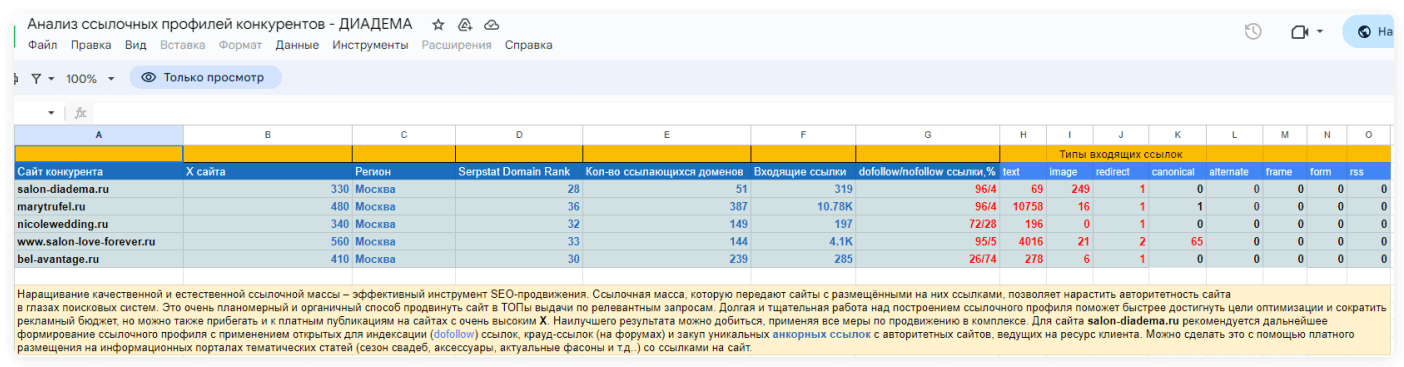Check the cloud document status icon
The height and width of the screenshot is (367, 1404).
point(491,24)
